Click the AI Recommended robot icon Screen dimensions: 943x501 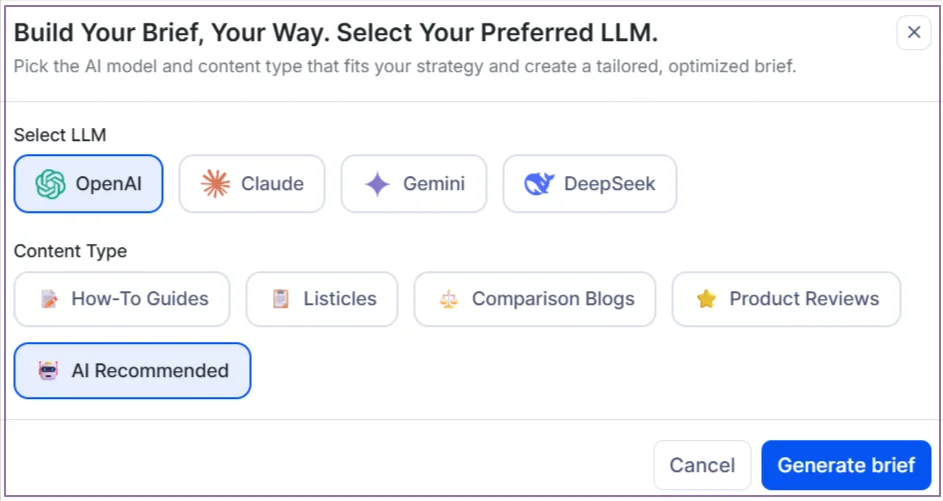coord(49,371)
